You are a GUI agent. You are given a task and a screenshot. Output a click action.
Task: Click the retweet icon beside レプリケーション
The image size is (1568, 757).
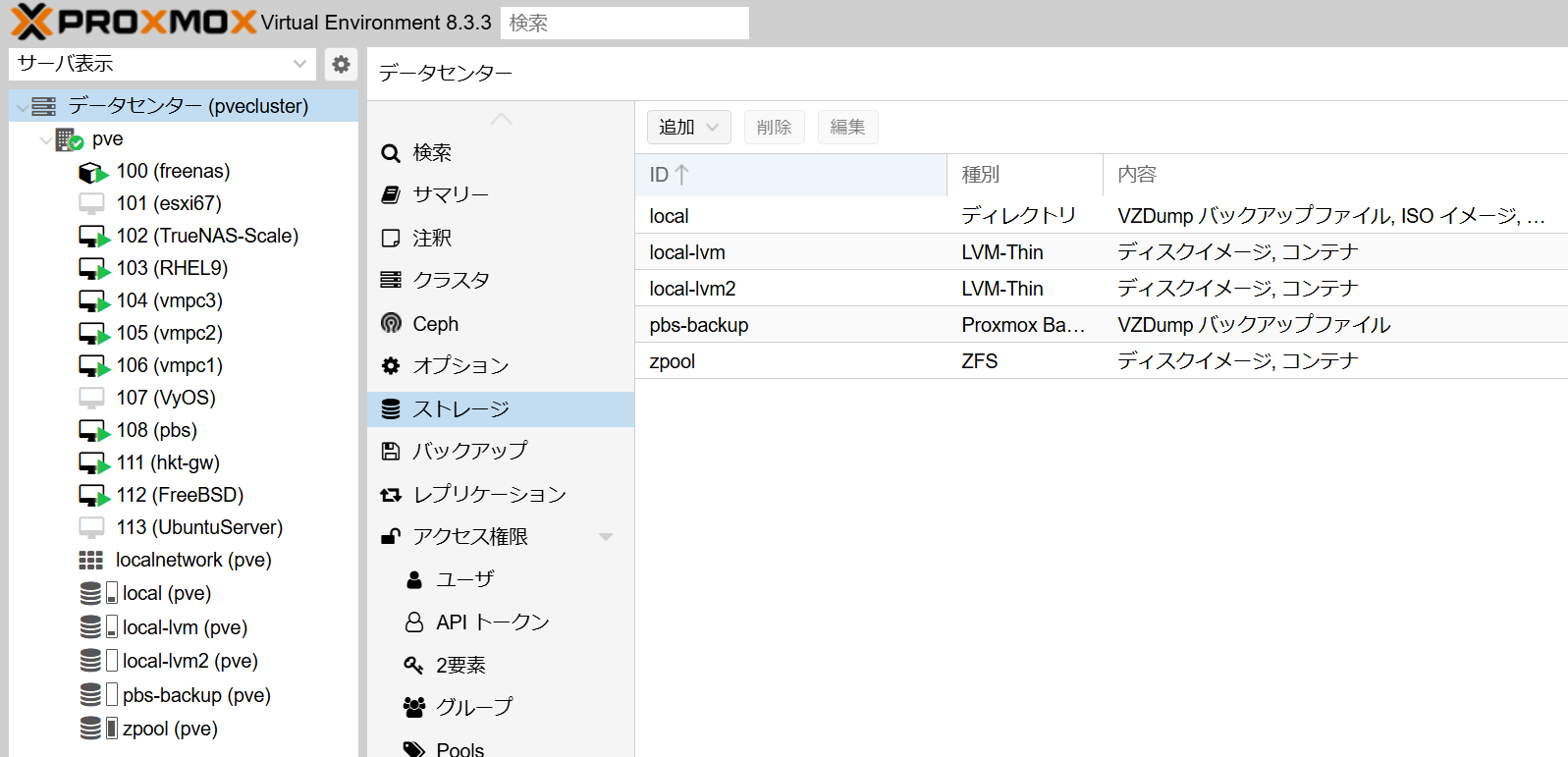tap(391, 495)
